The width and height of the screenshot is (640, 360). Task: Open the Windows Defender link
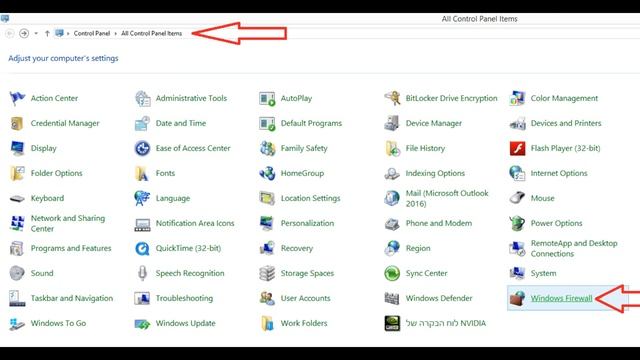click(439, 298)
